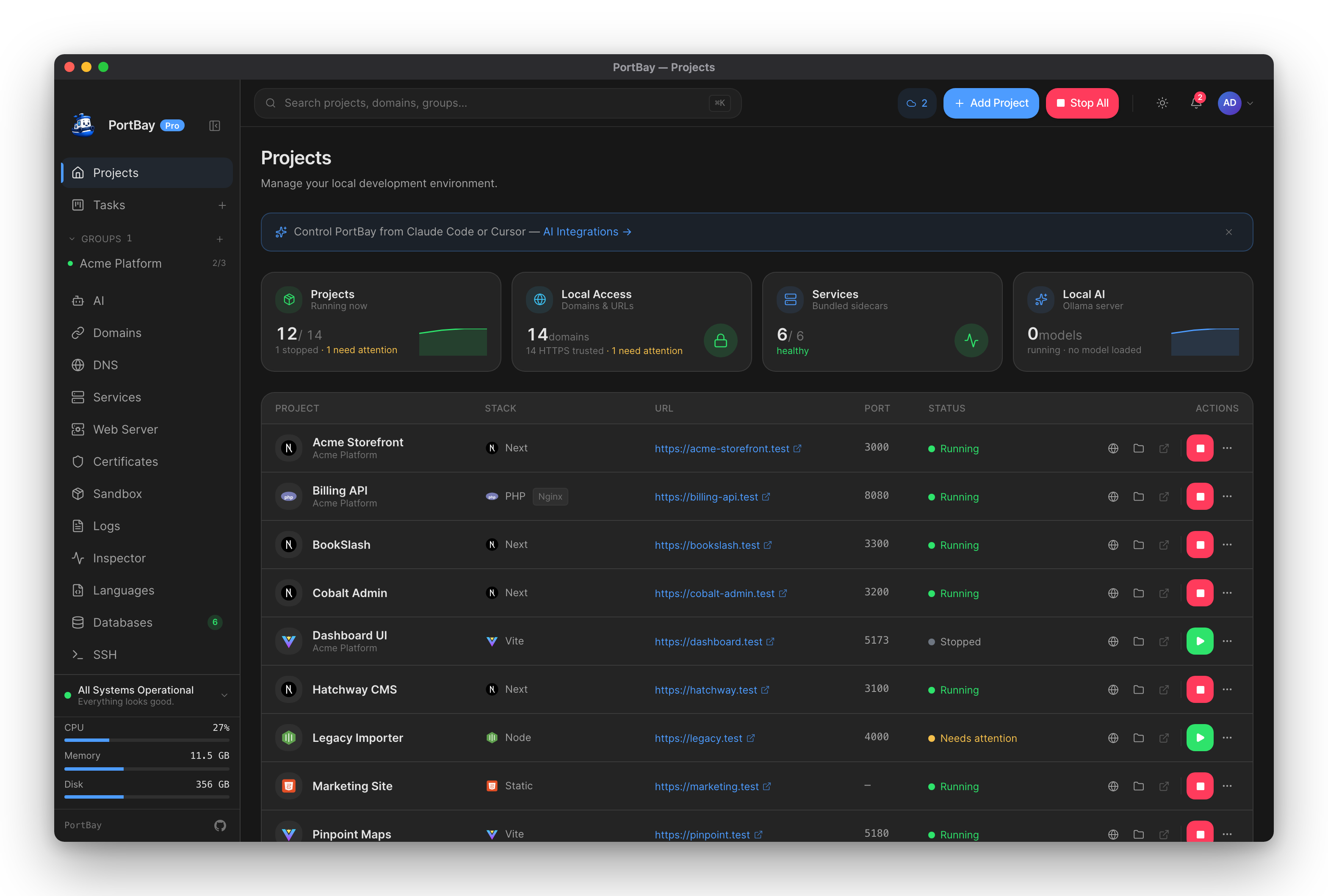The image size is (1328, 896).
Task: Stop the Hatchway CMS project
Action: coord(1199,689)
